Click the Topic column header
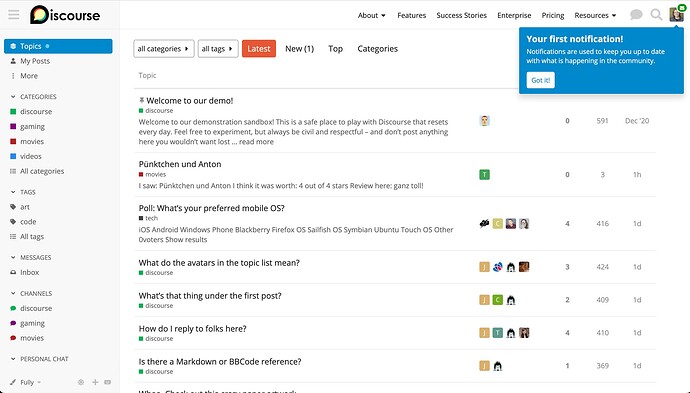This screenshot has width=690, height=393. point(147,75)
